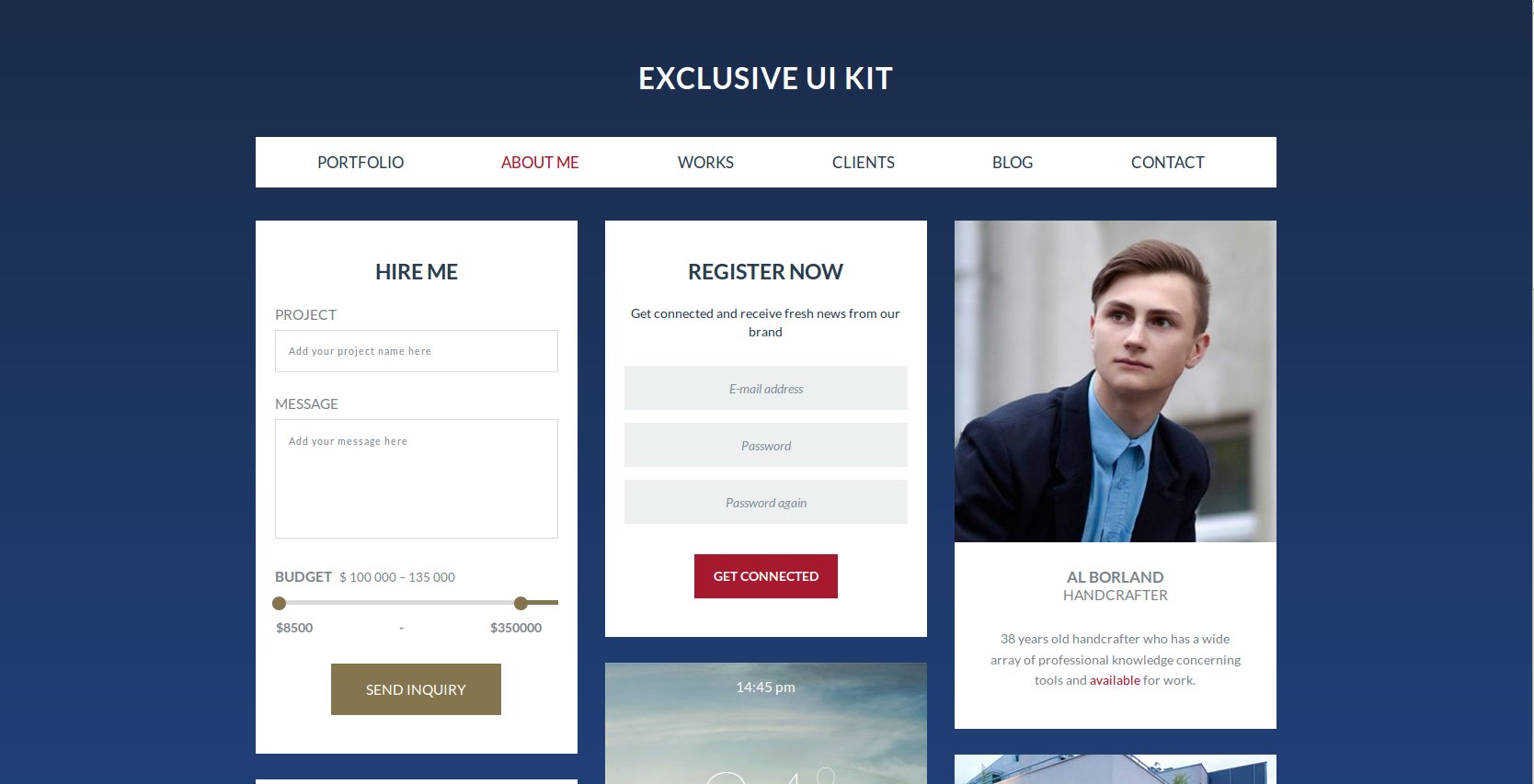This screenshot has width=1534, height=784.
Task: Focus the project name input field
Action: pos(417,351)
